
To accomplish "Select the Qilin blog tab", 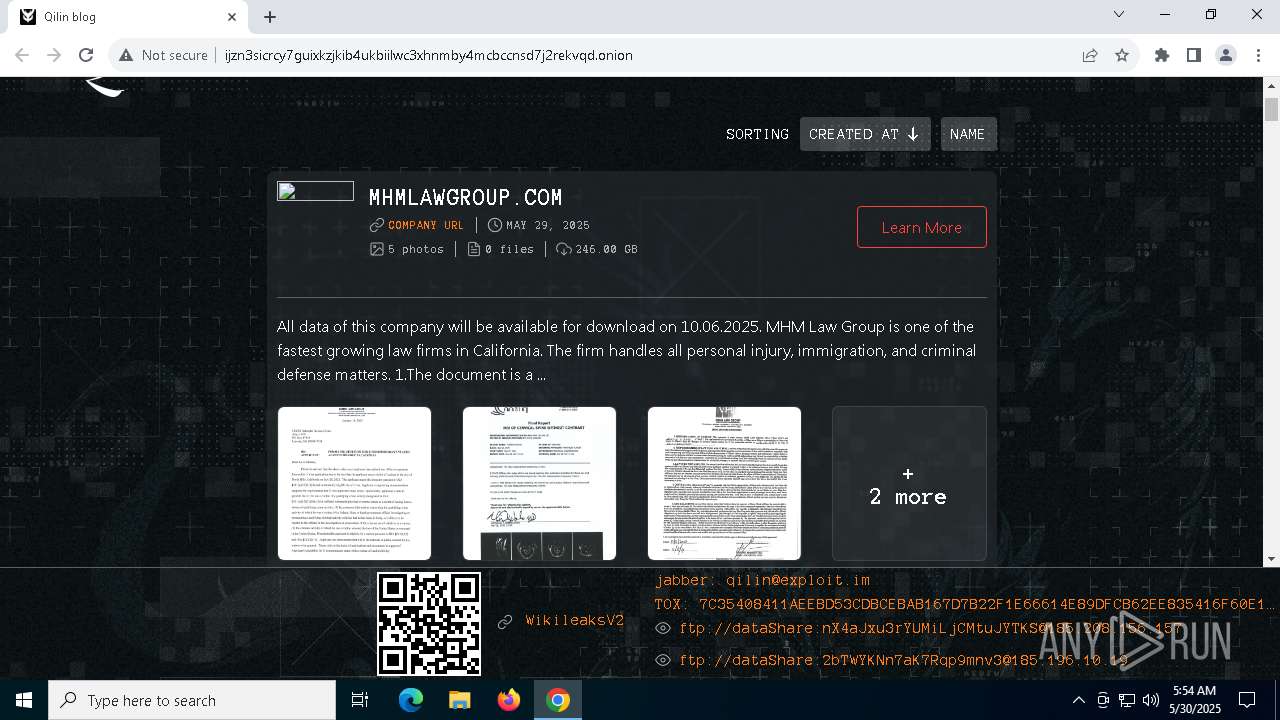I will [x=128, y=17].
